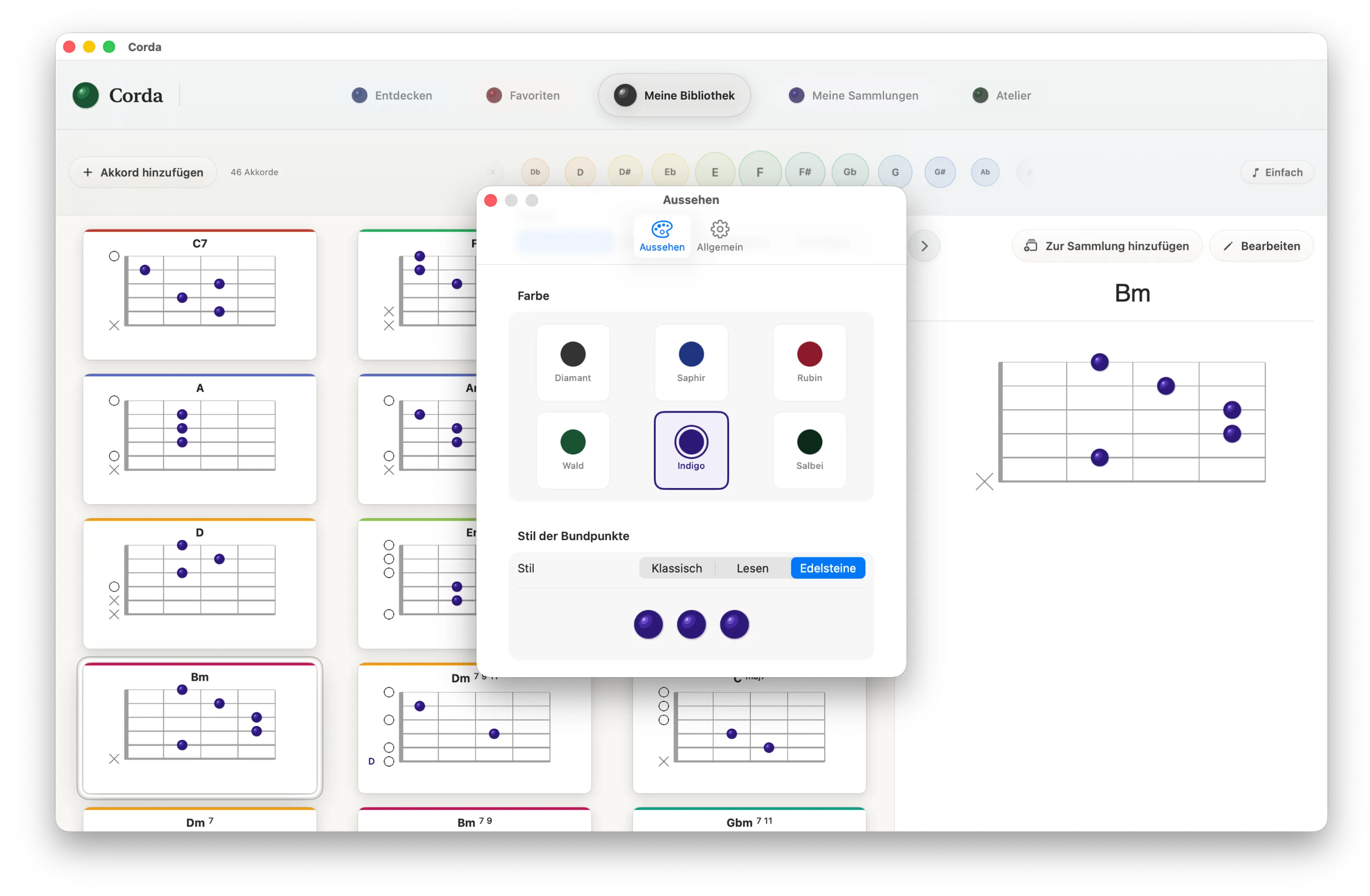Close the Aussehen dialog

click(x=491, y=200)
